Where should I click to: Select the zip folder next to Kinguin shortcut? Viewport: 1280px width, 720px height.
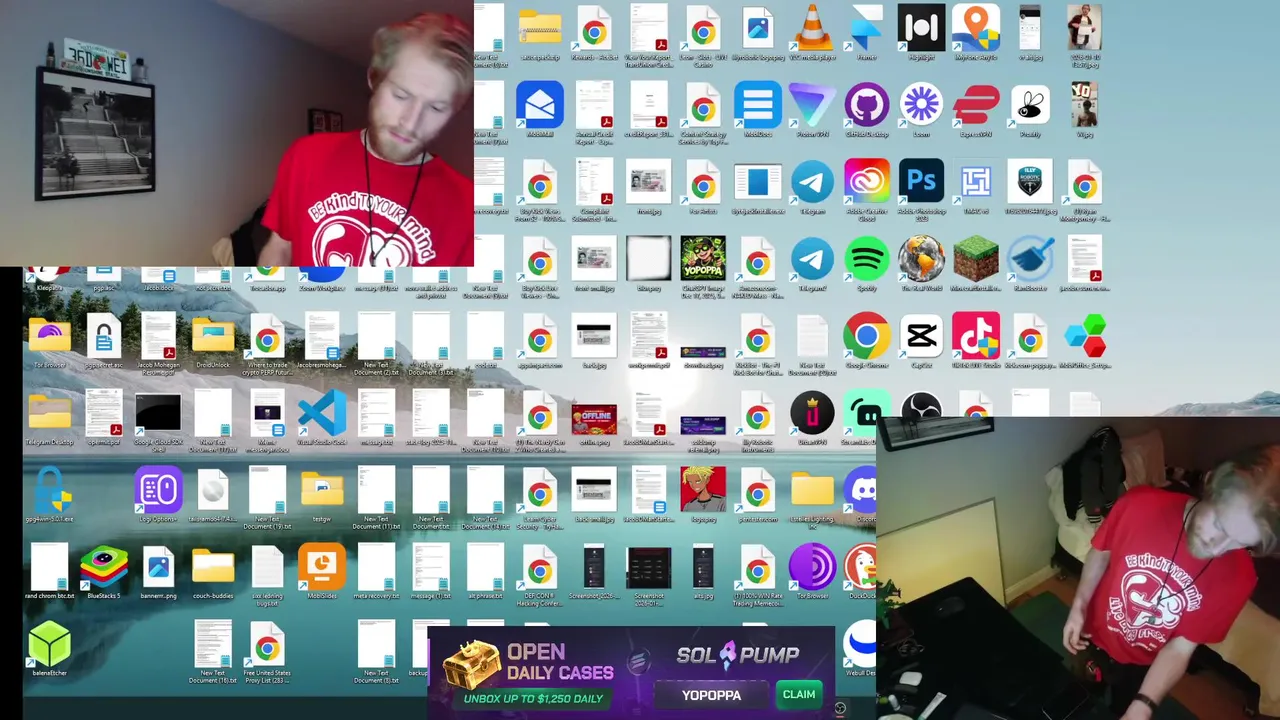(540, 28)
